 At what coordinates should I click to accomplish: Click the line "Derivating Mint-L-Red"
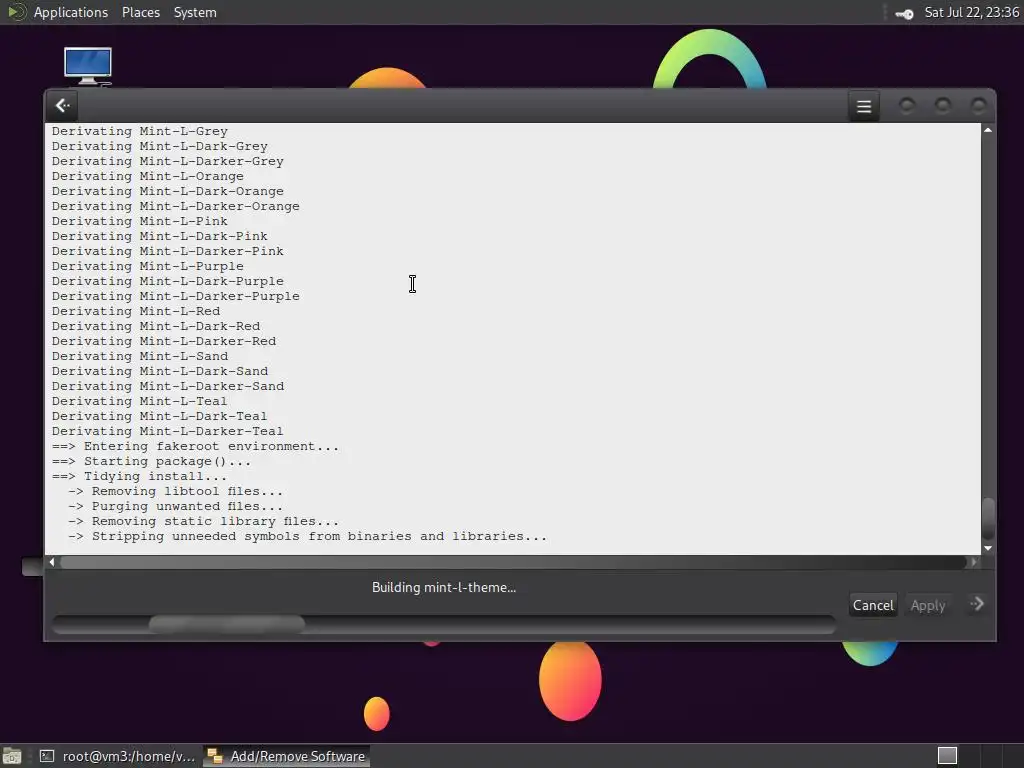tap(136, 312)
